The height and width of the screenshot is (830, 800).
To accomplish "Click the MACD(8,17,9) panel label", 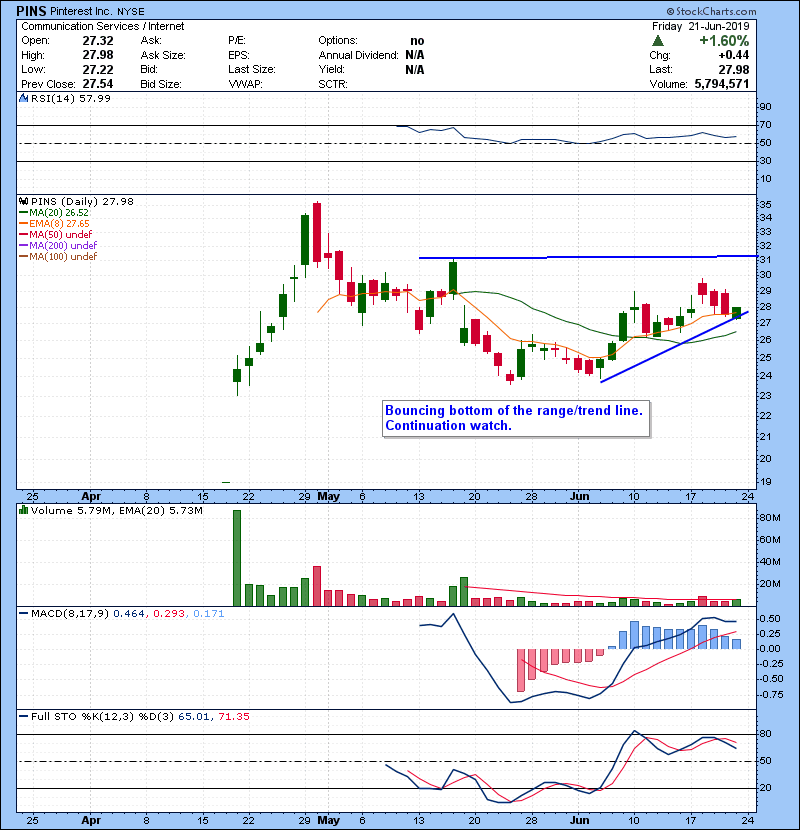I will pyautogui.click(x=70, y=614).
